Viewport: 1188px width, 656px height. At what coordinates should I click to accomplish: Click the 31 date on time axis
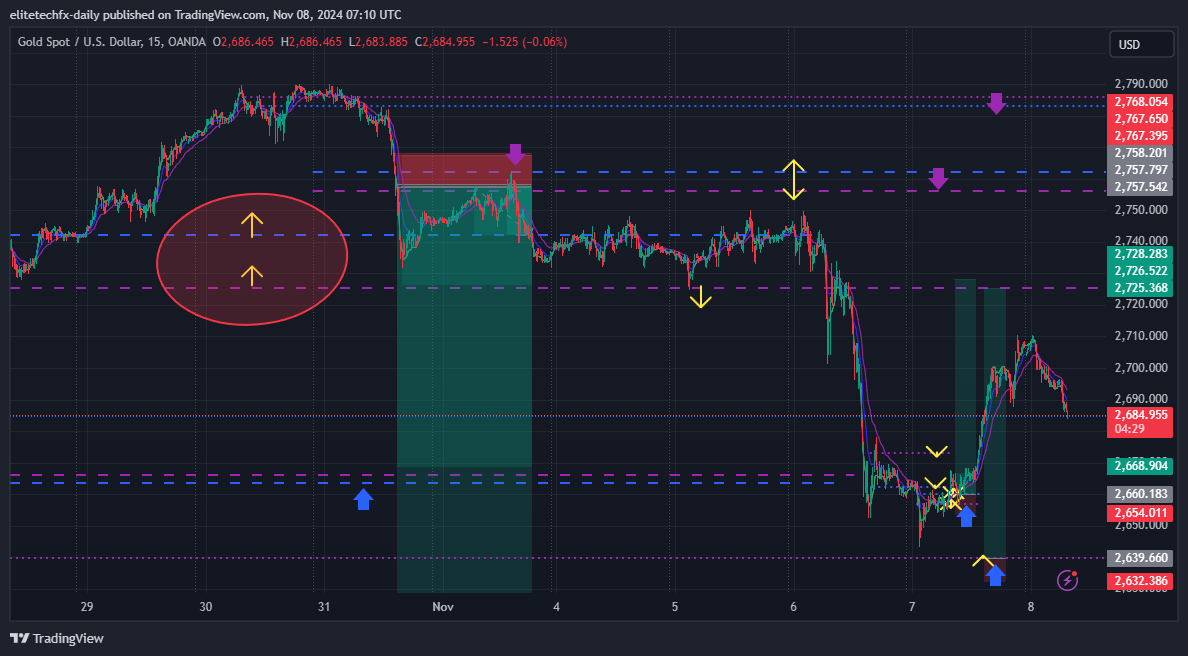point(324,607)
